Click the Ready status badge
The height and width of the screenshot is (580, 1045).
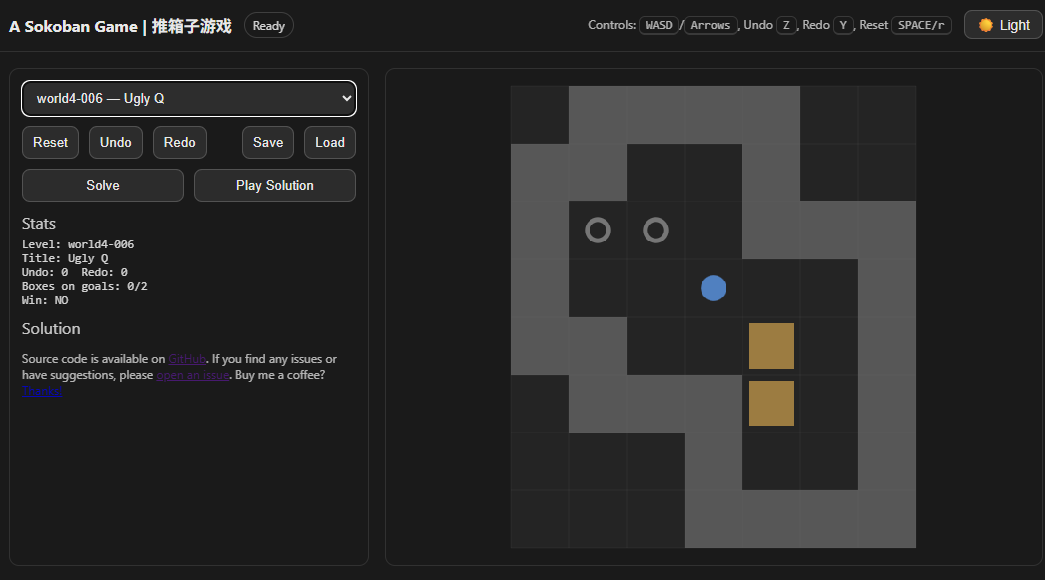[x=269, y=25]
